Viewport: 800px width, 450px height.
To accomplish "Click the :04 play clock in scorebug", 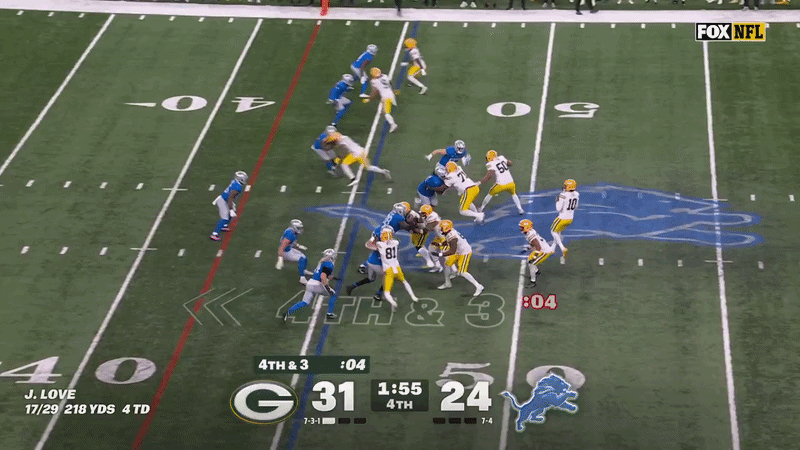I will point(354,365).
